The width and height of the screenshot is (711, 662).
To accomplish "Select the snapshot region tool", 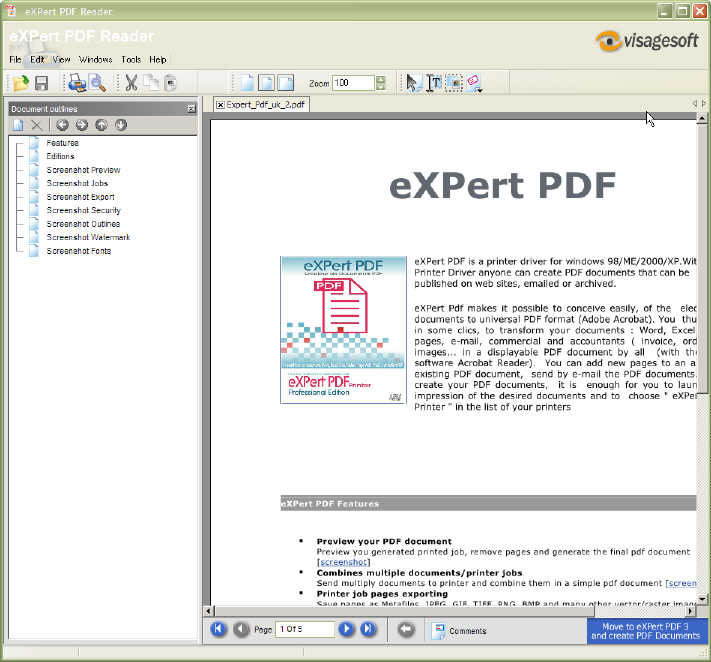I will (x=454, y=83).
